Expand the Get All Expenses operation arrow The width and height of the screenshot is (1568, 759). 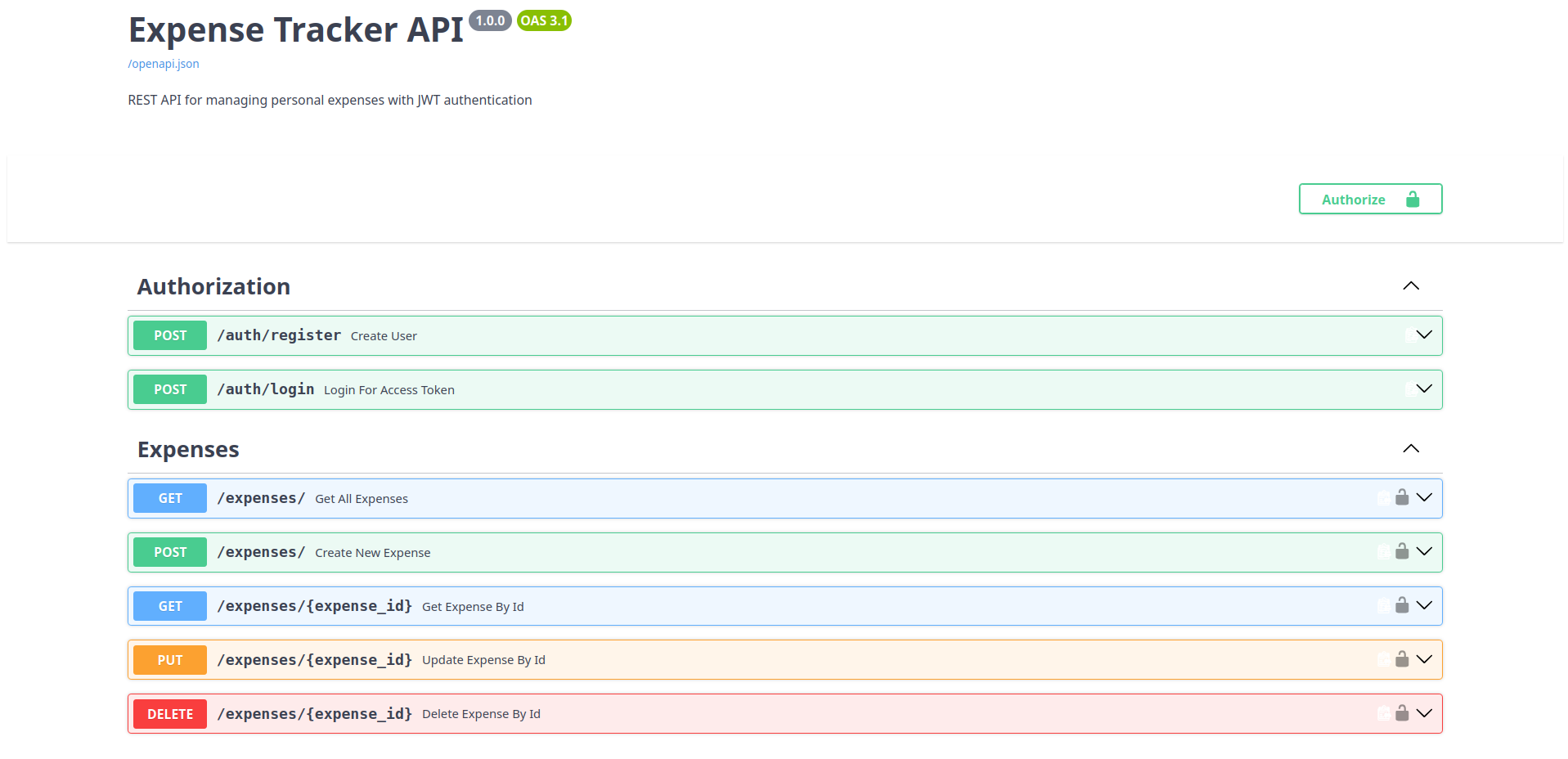(x=1424, y=497)
